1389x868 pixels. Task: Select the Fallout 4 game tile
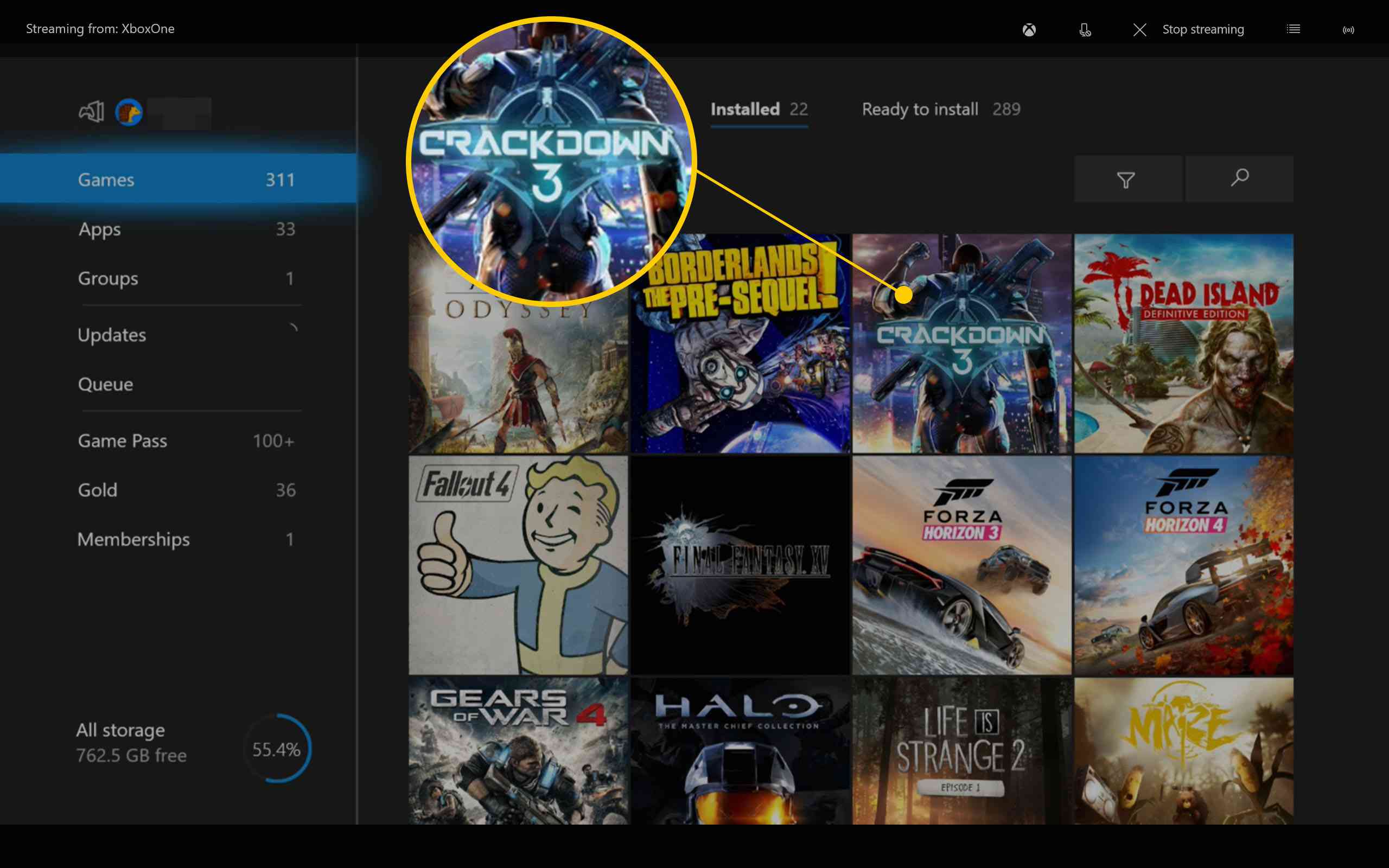click(x=518, y=565)
